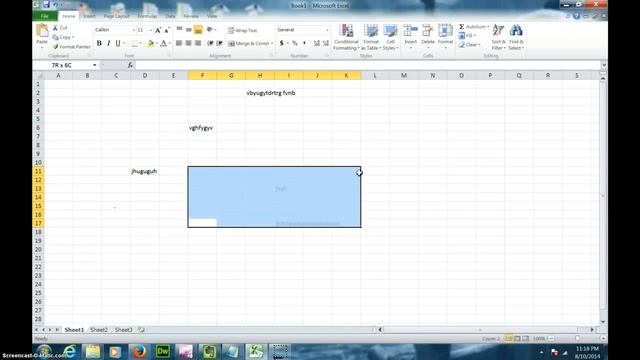Apply the yellow Fill Color
640x360 pixels.
pyautogui.click(x=151, y=43)
